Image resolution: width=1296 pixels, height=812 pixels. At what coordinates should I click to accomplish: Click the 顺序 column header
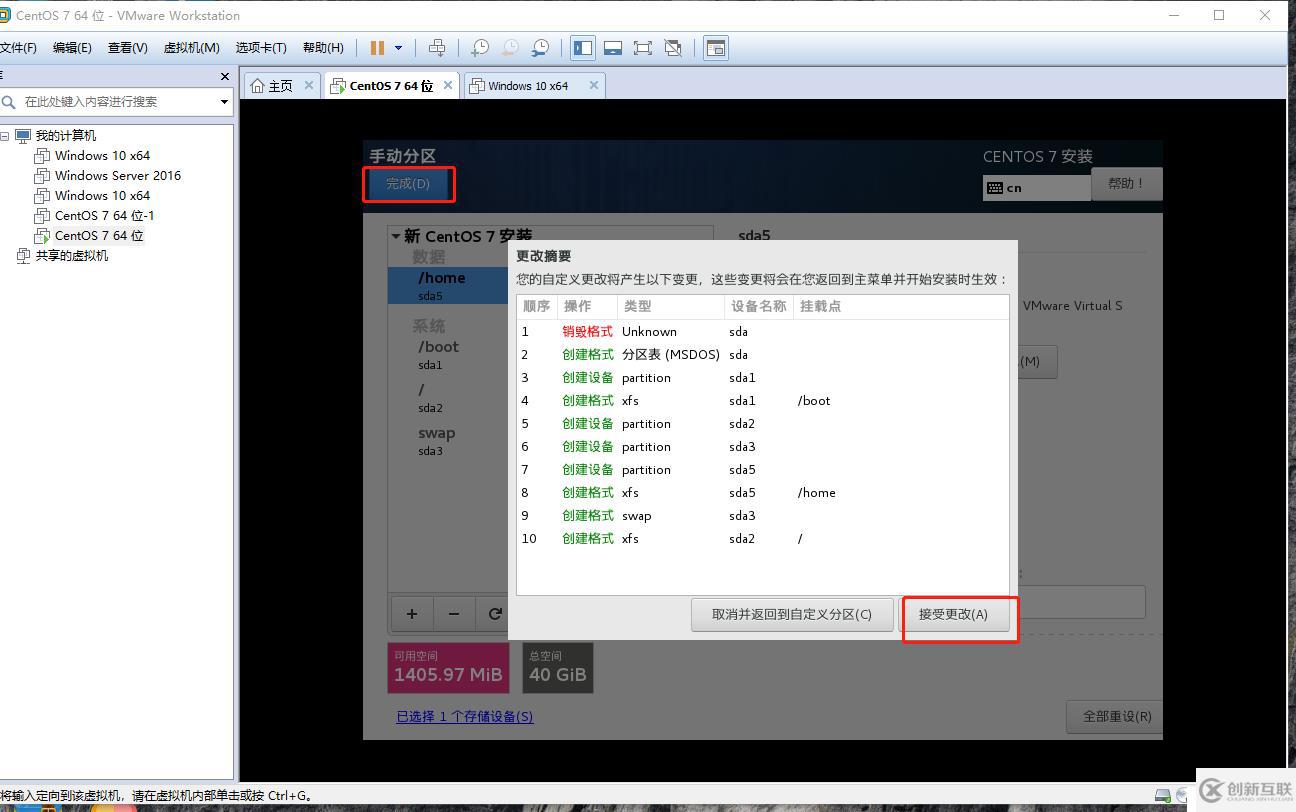(x=537, y=306)
